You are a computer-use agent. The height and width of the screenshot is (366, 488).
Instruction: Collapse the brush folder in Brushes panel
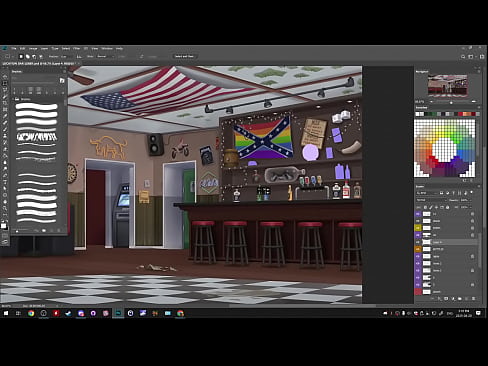click(x=14, y=99)
